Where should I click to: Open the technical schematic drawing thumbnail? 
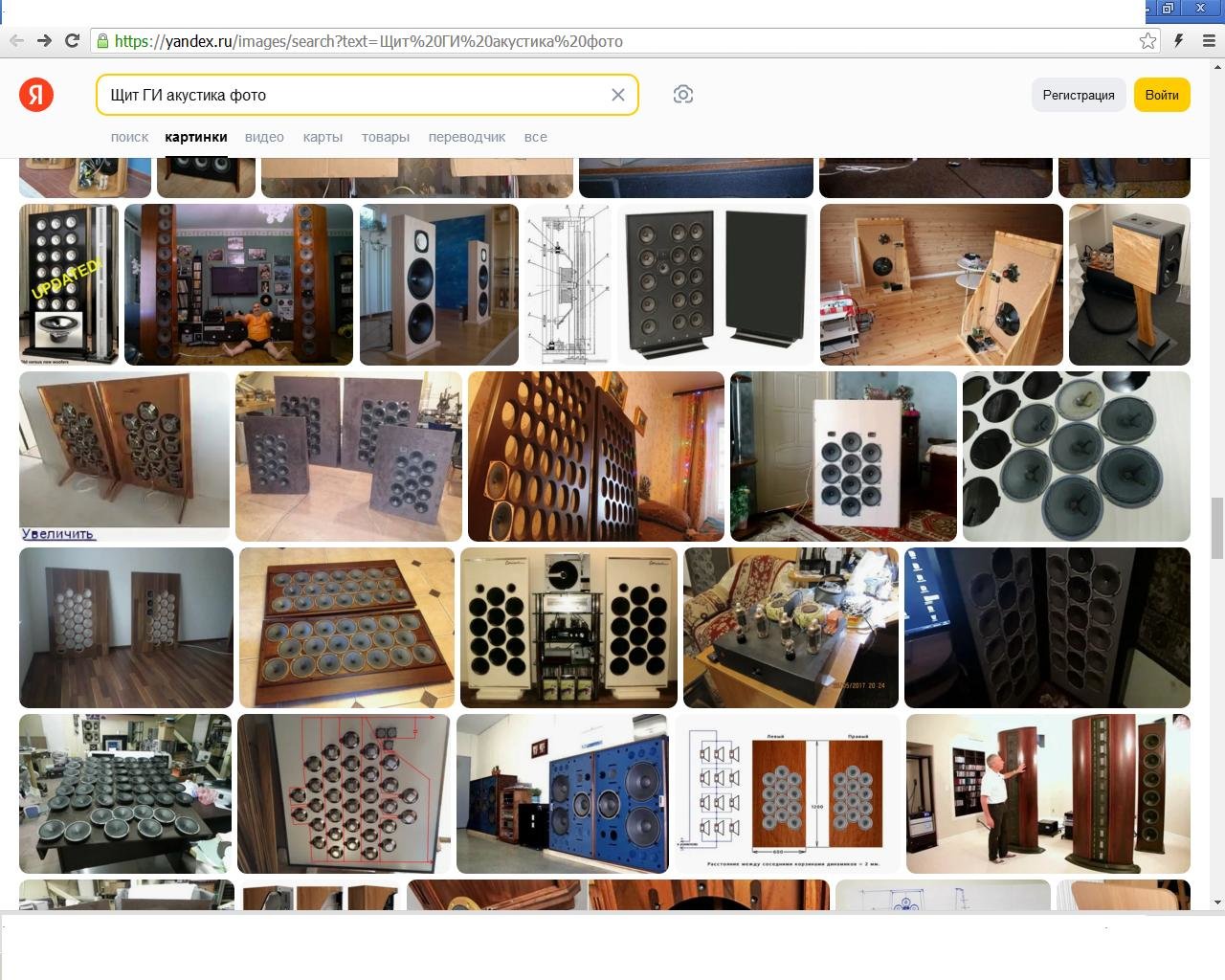568,284
